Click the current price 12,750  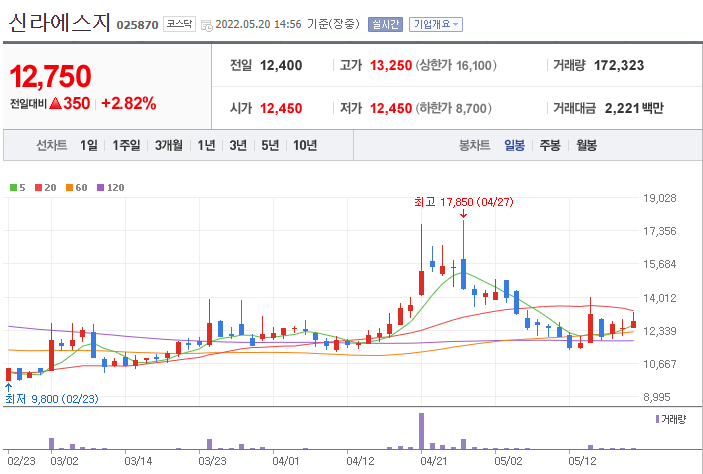[x=50, y=76]
